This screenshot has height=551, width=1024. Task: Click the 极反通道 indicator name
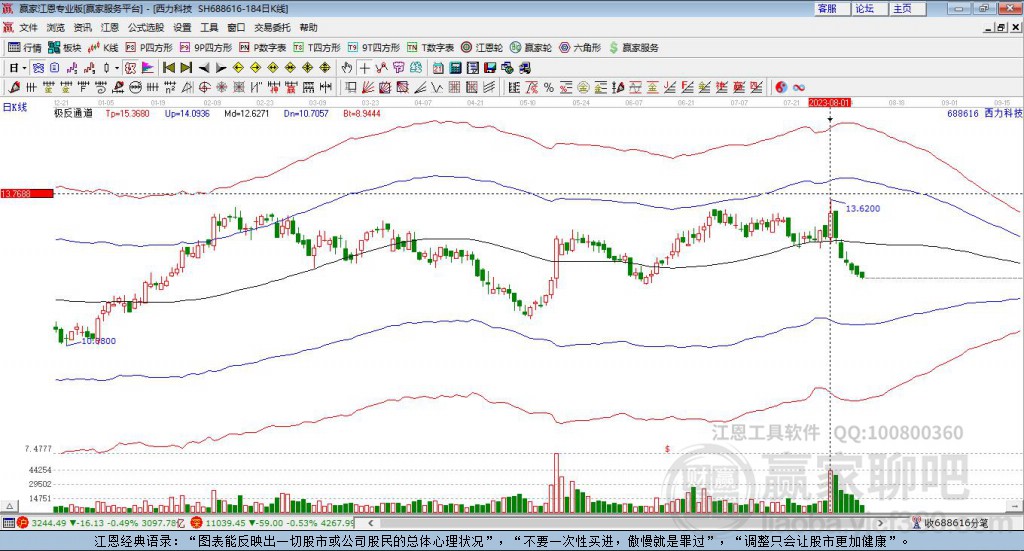(x=73, y=113)
